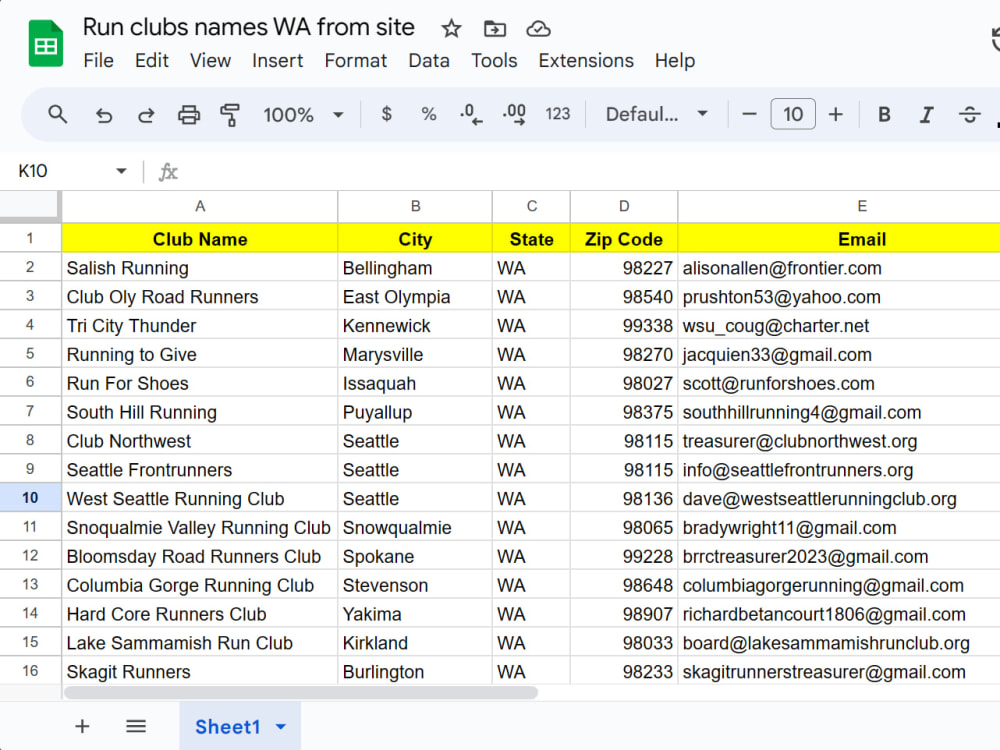Open the Format menu

[356, 61]
